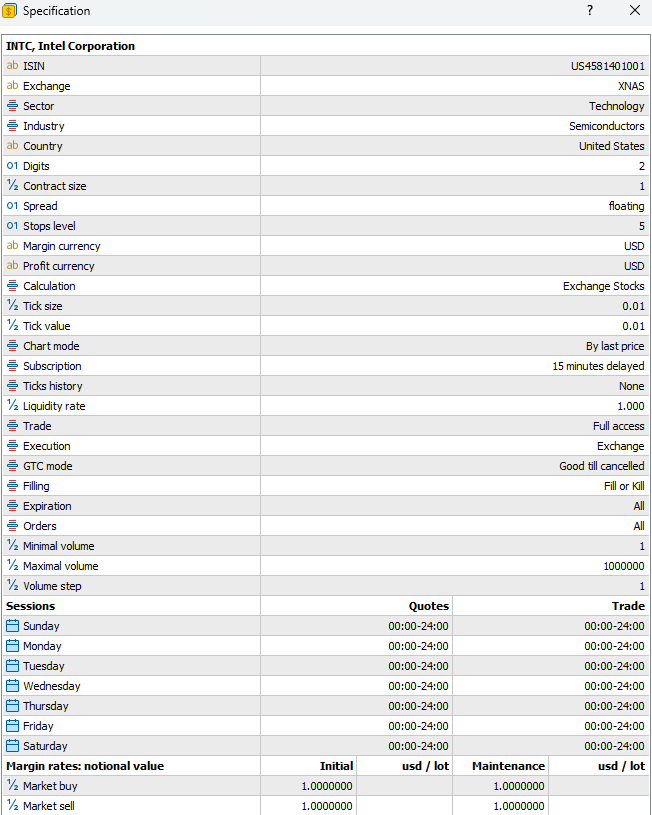Click the fraction icon beside Tick value
Image resolution: width=652 pixels, height=815 pixels.
[x=12, y=326]
